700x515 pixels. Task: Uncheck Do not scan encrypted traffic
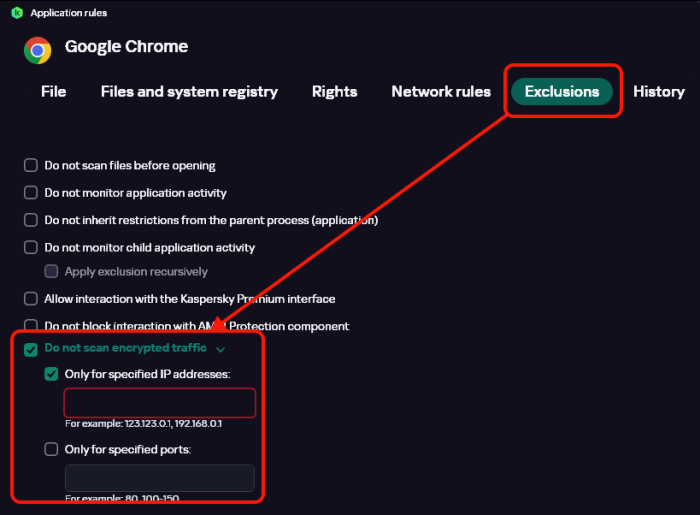click(31, 349)
